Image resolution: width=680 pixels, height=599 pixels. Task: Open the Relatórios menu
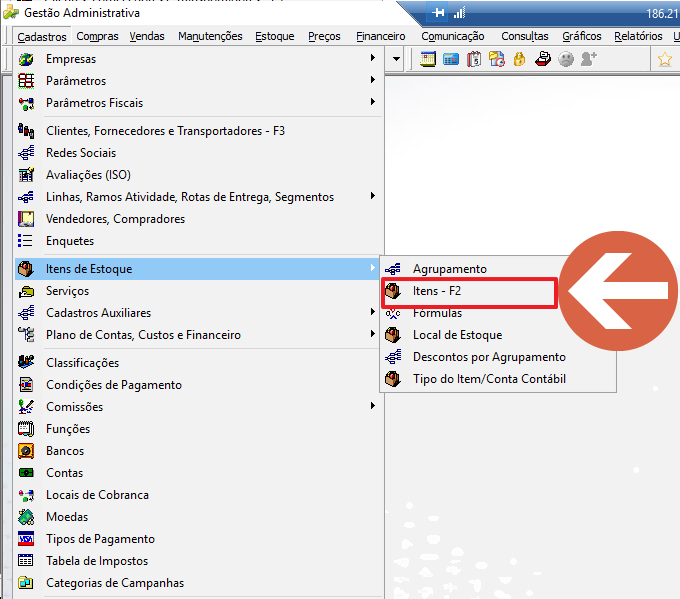(638, 36)
